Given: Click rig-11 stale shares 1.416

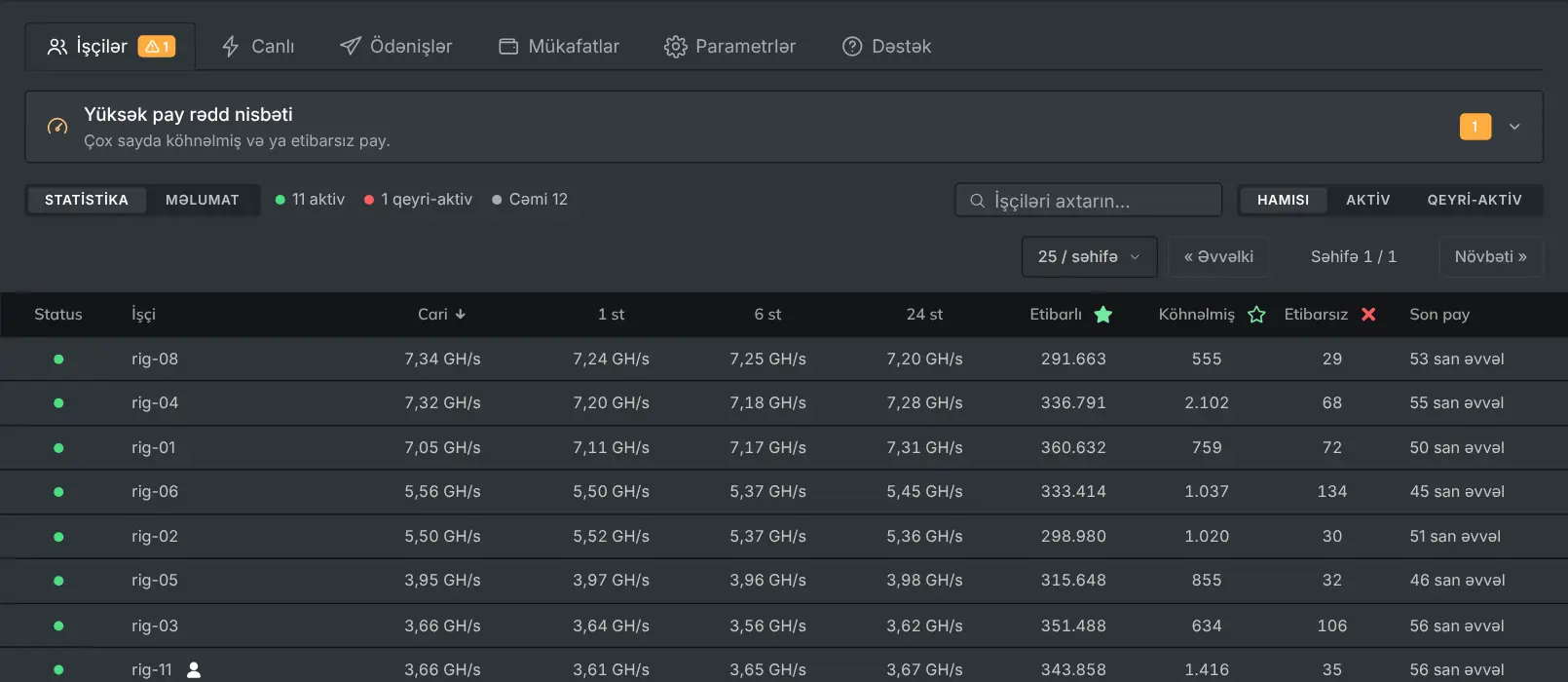Looking at the screenshot, I should click(x=1207, y=670).
